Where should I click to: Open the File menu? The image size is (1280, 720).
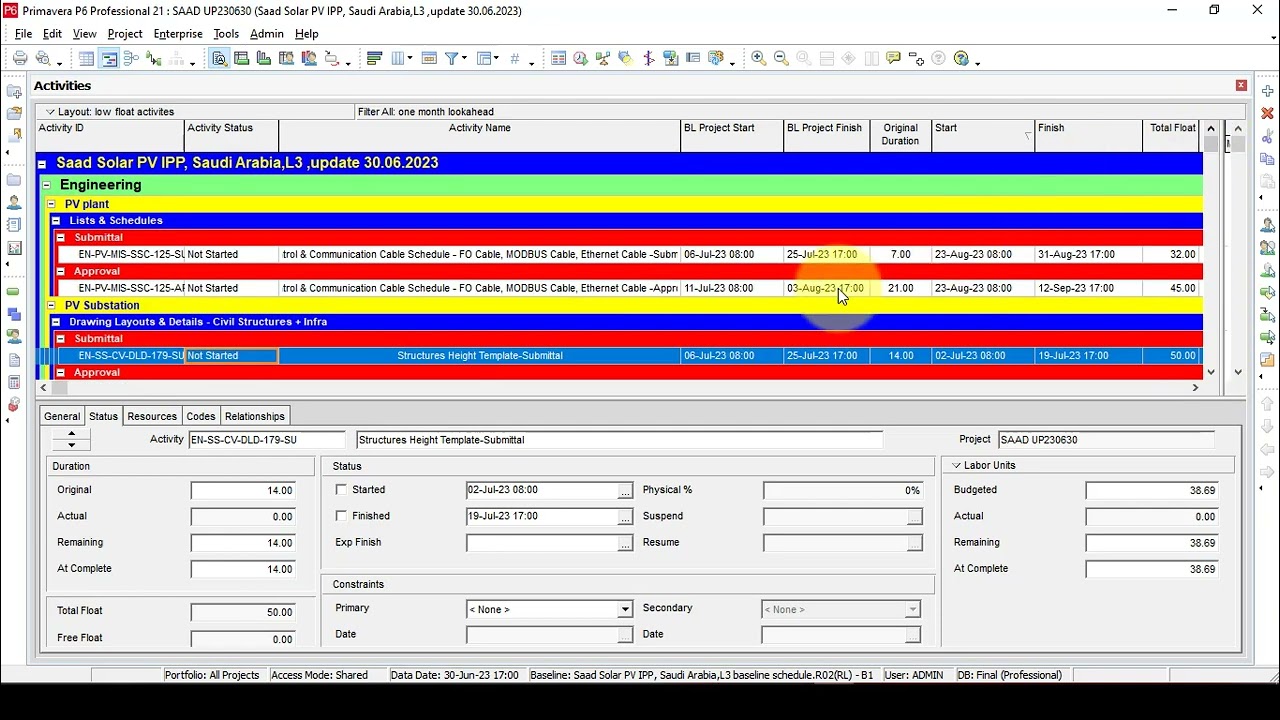[23, 34]
